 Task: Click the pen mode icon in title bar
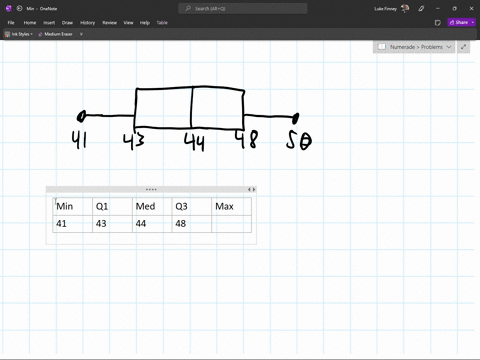421,9
